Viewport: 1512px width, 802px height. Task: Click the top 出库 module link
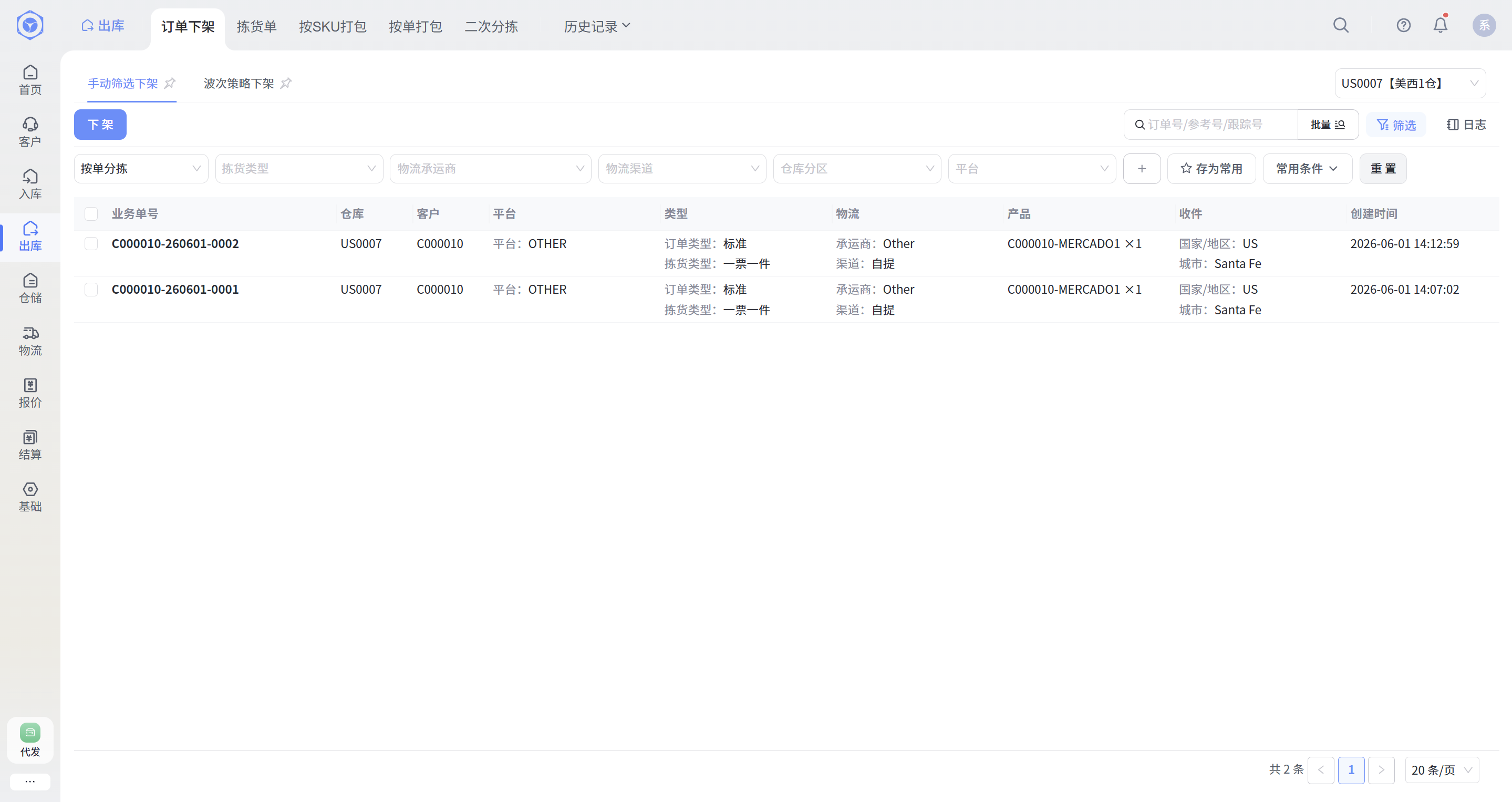(103, 25)
